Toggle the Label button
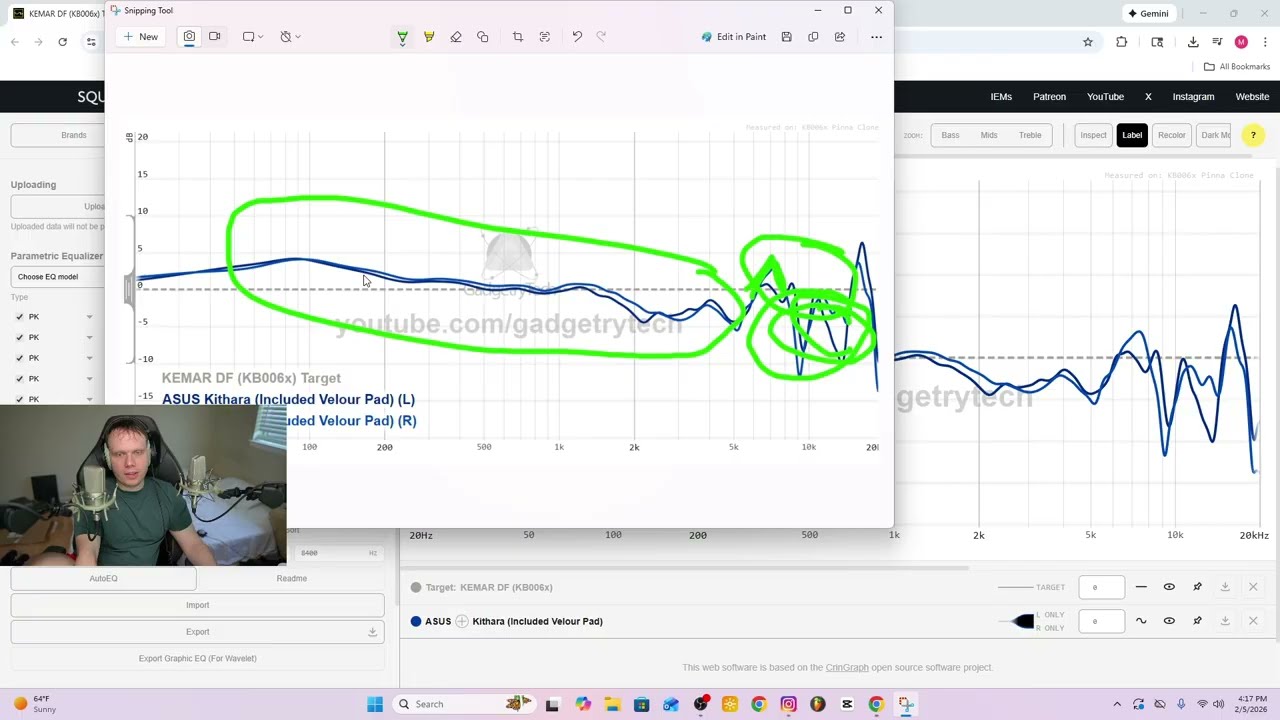 [x=1132, y=135]
